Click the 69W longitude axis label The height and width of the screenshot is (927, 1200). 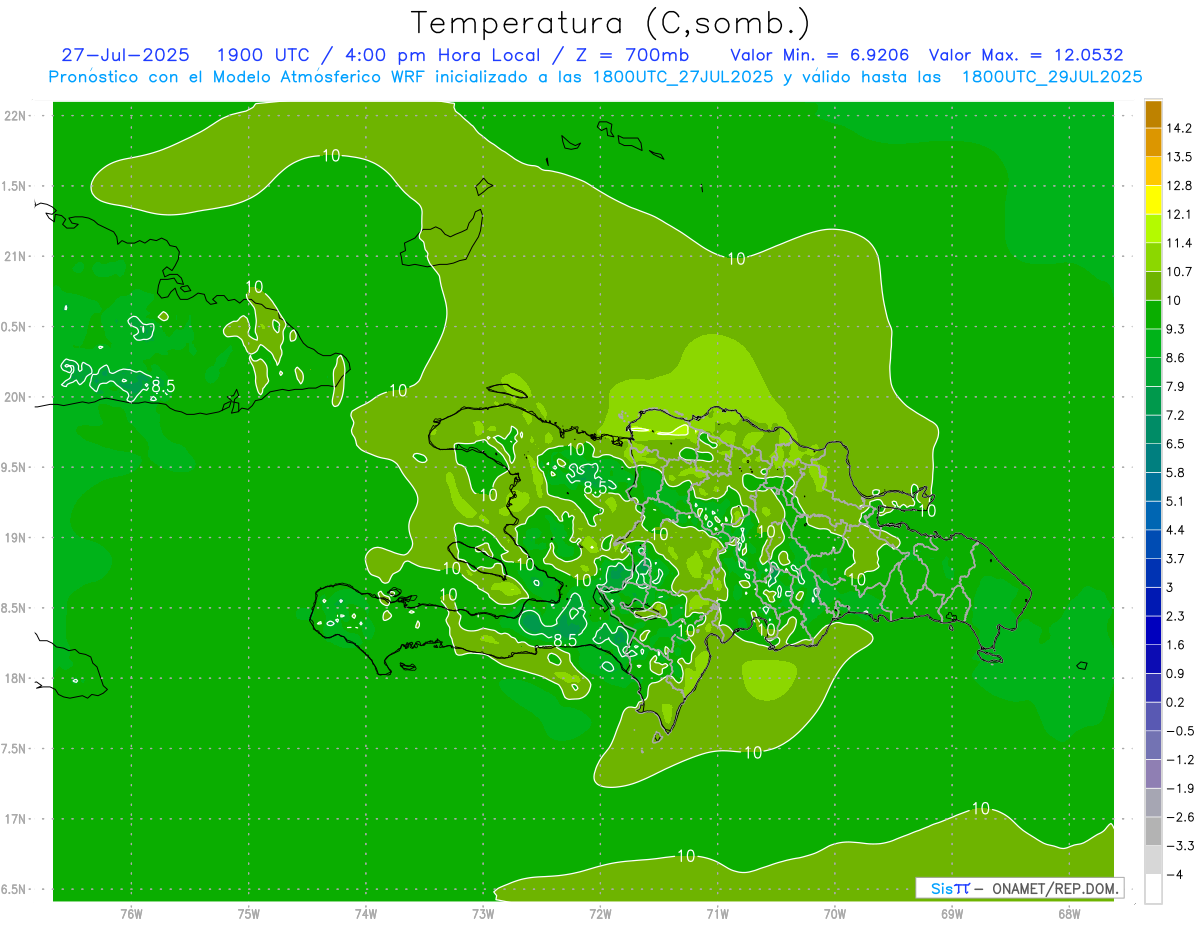pyautogui.click(x=952, y=913)
